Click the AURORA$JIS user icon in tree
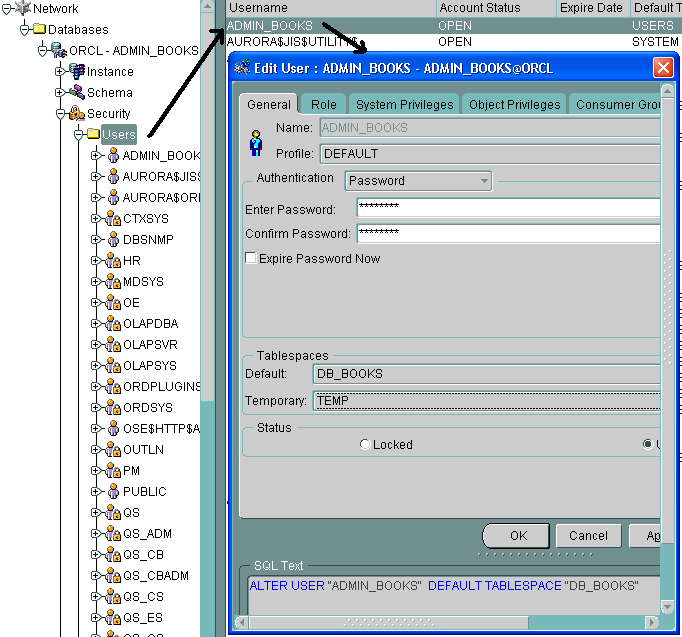 (x=113, y=176)
